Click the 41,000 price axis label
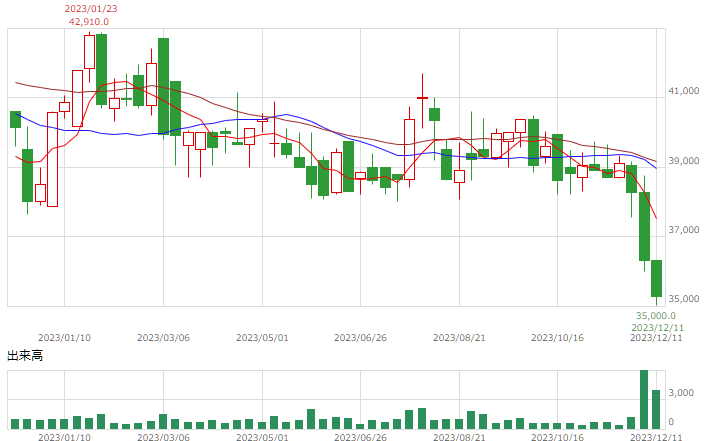 pos(684,91)
